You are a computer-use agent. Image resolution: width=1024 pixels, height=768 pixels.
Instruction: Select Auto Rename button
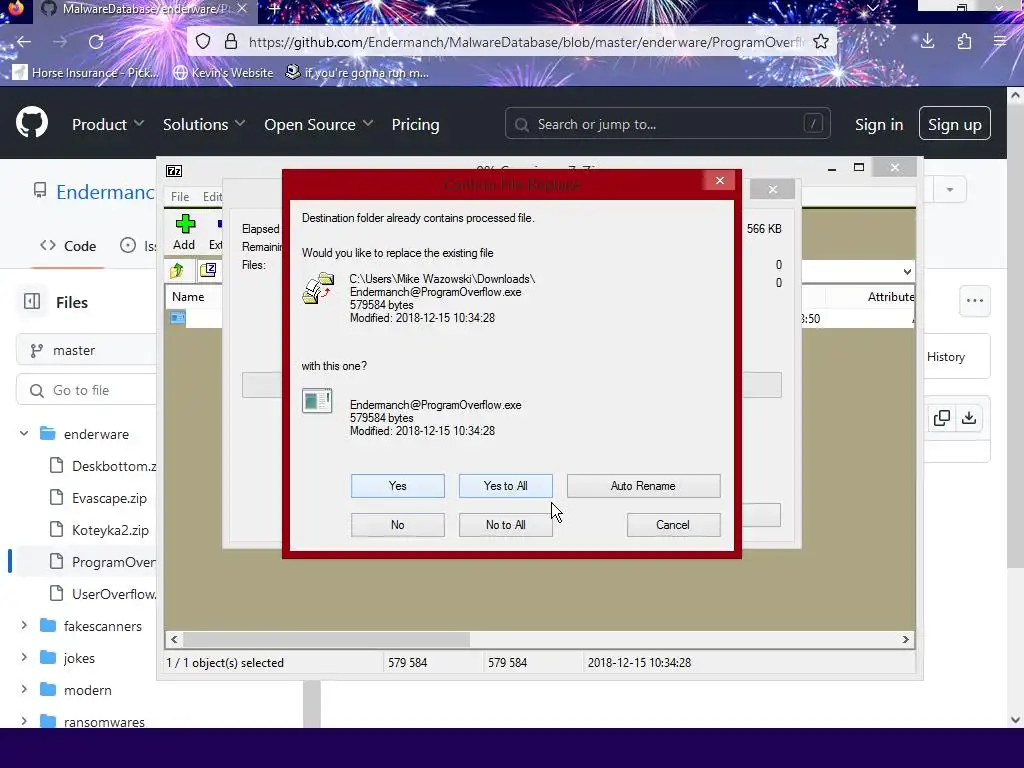click(643, 486)
